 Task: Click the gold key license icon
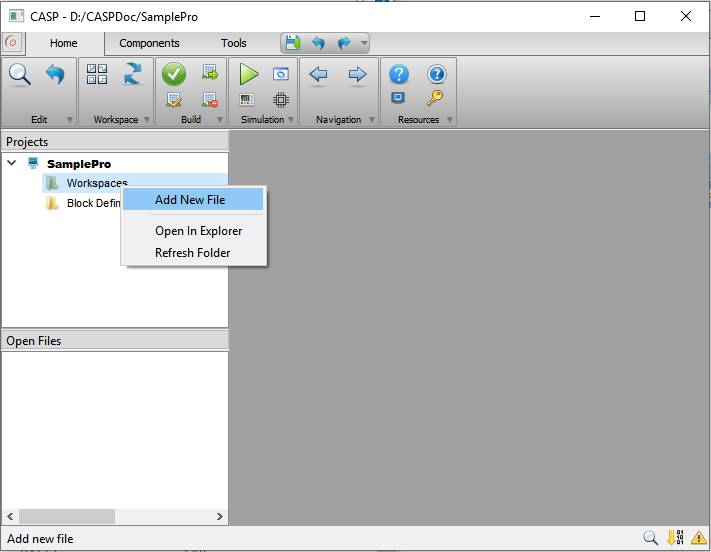435,98
